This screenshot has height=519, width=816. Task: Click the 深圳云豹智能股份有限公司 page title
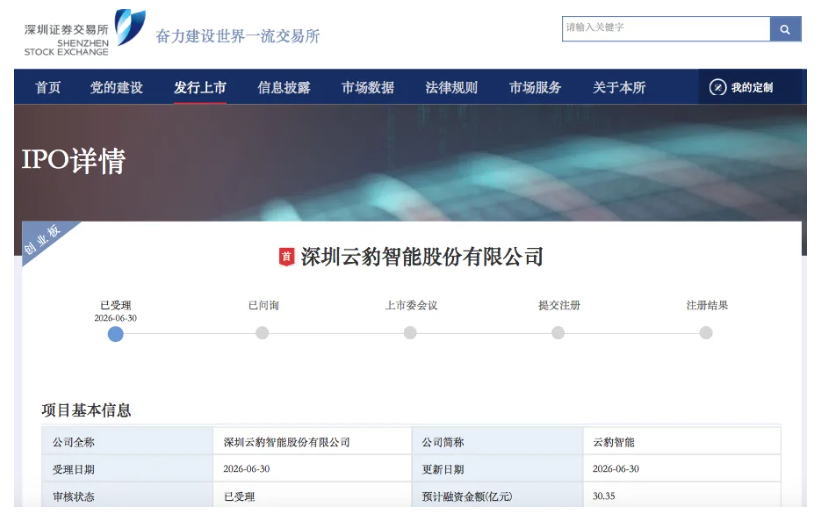422,257
